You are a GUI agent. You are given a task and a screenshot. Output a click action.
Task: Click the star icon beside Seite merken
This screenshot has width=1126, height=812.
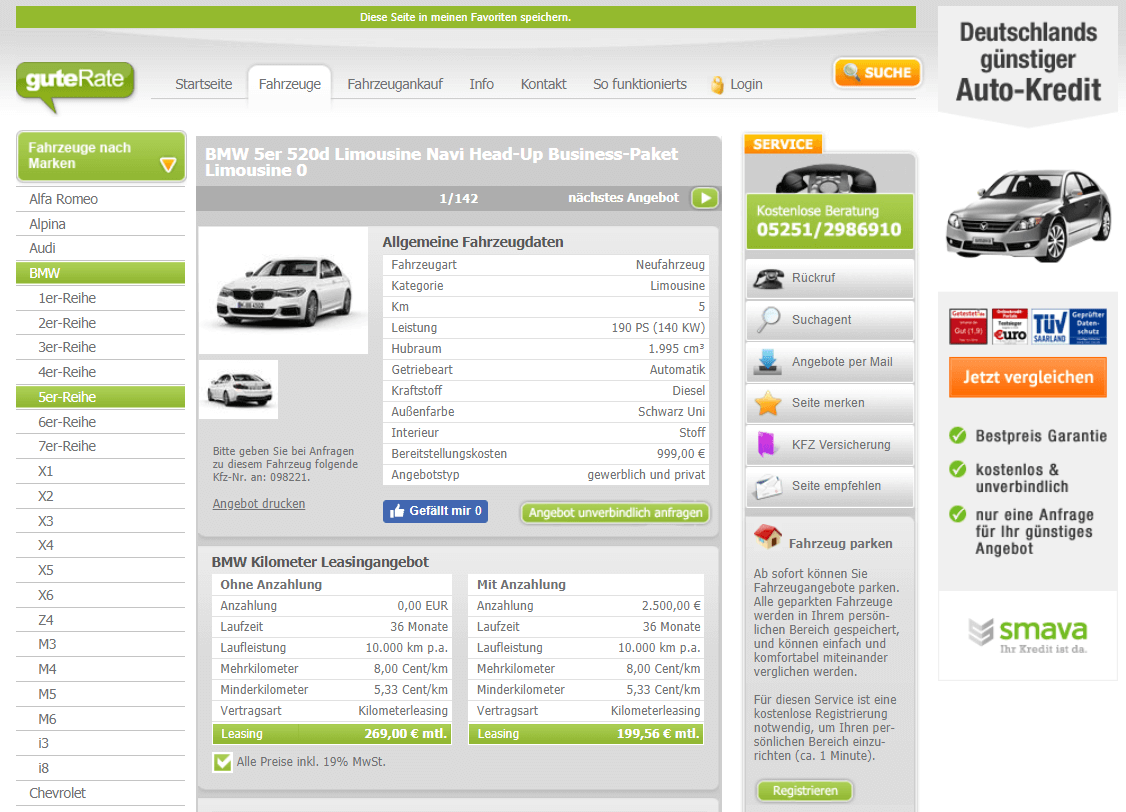[768, 403]
